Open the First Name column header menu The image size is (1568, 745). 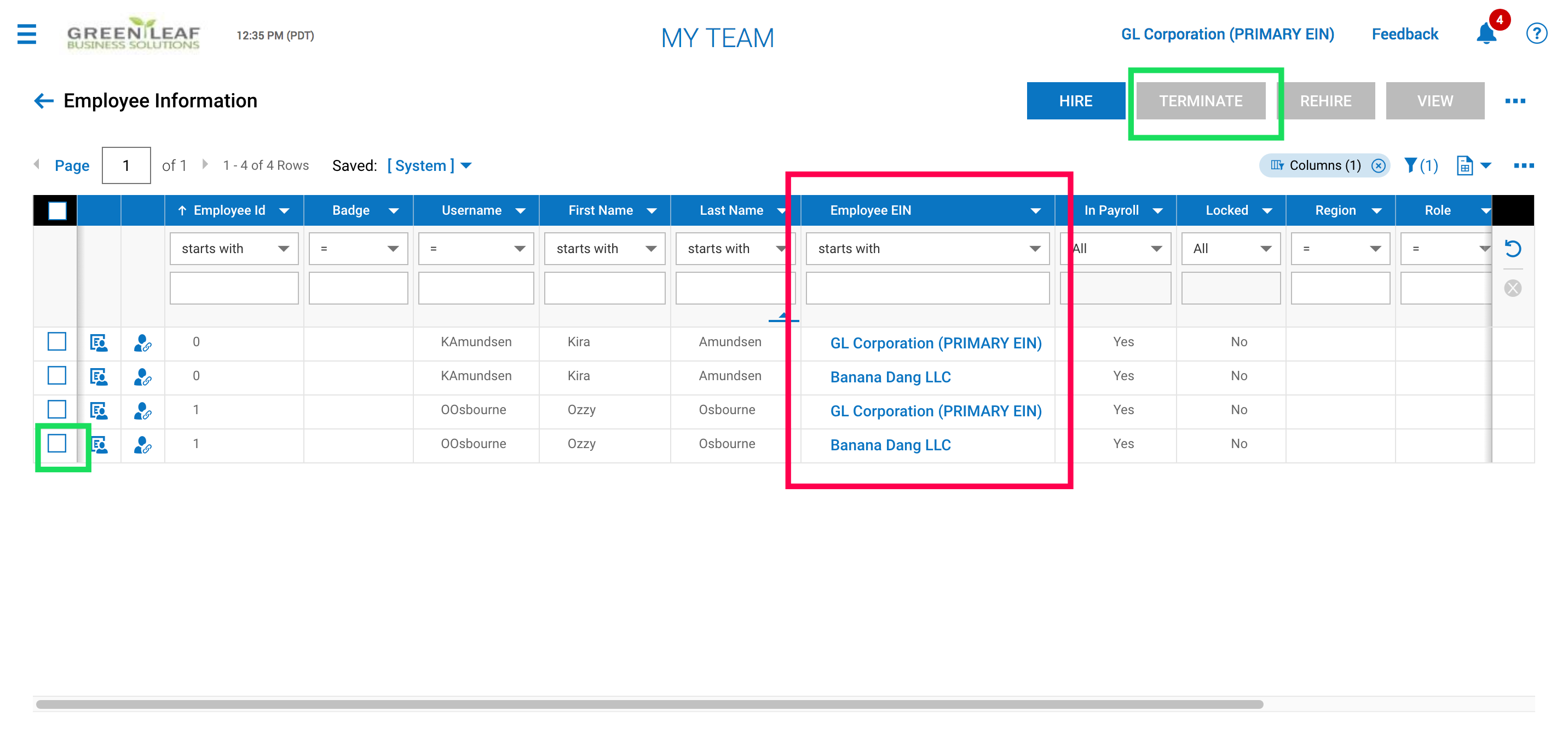coord(652,211)
